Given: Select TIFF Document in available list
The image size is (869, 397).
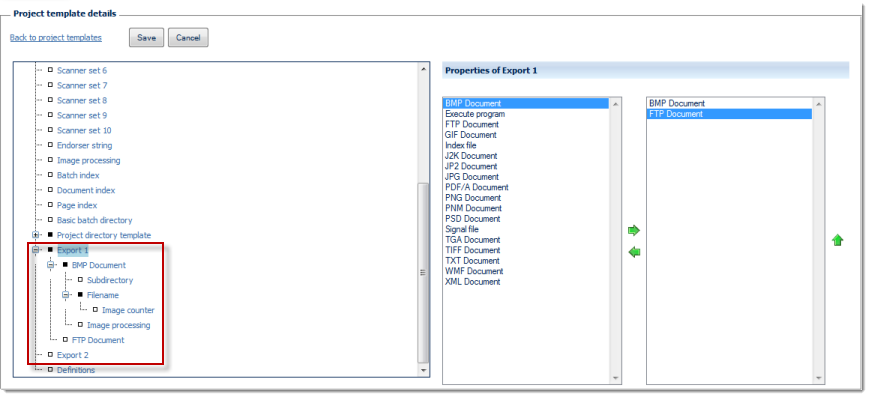Looking at the screenshot, I should pos(525,250).
